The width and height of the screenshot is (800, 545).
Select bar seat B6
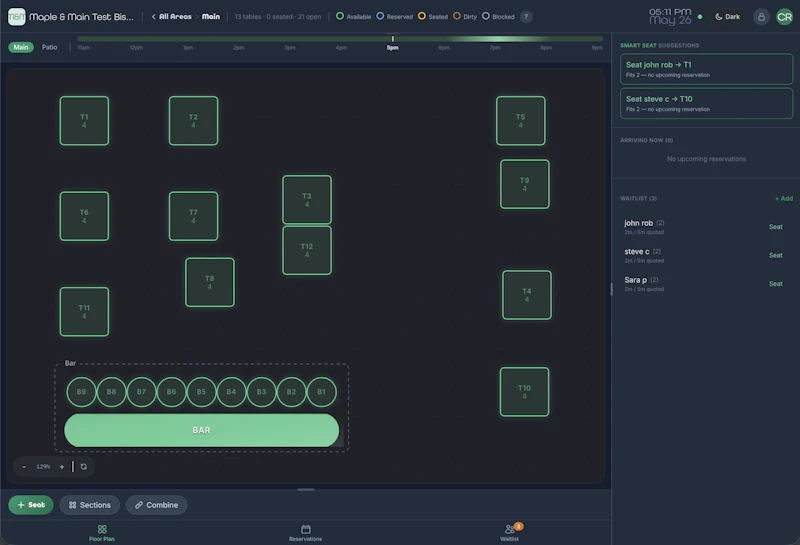(x=171, y=392)
